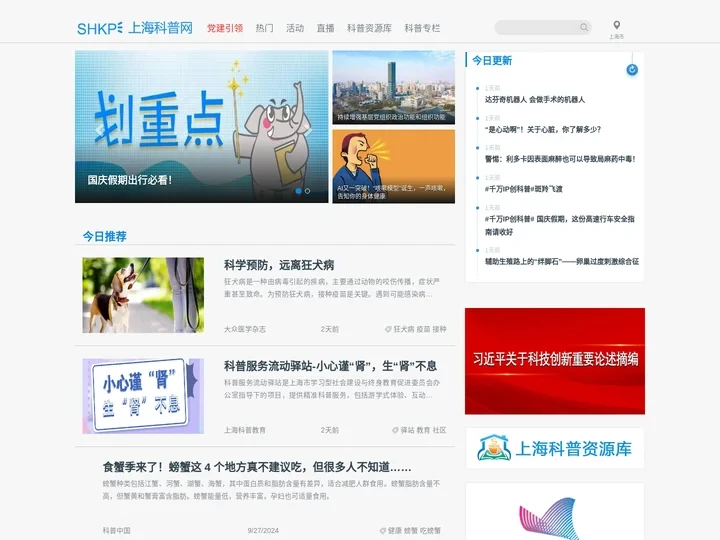Viewport: 720px width, 540px height.
Task: Open the 党建引领 menu item
Action: pyautogui.click(x=225, y=28)
